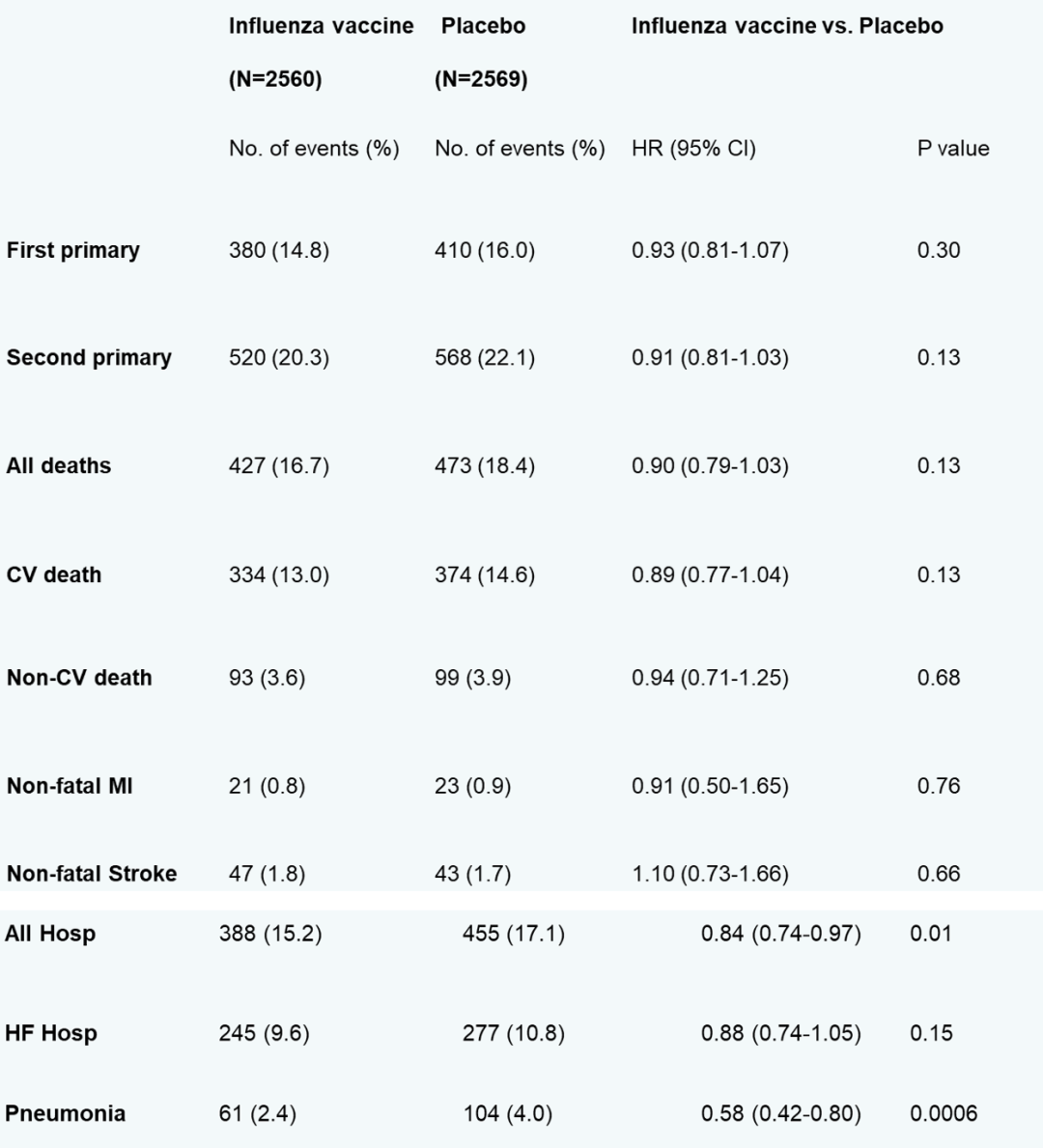Click the All deaths row label

coord(59,465)
